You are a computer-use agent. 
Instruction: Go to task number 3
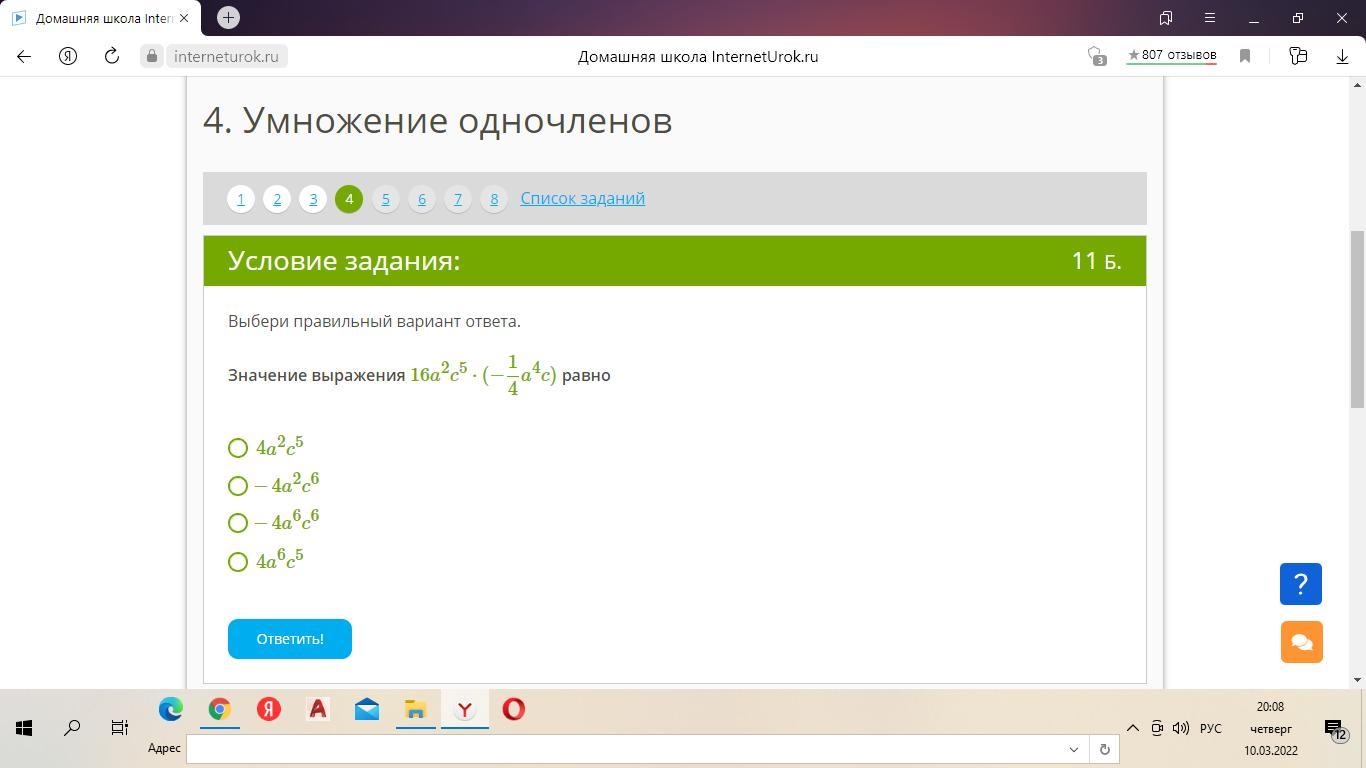tap(313, 198)
